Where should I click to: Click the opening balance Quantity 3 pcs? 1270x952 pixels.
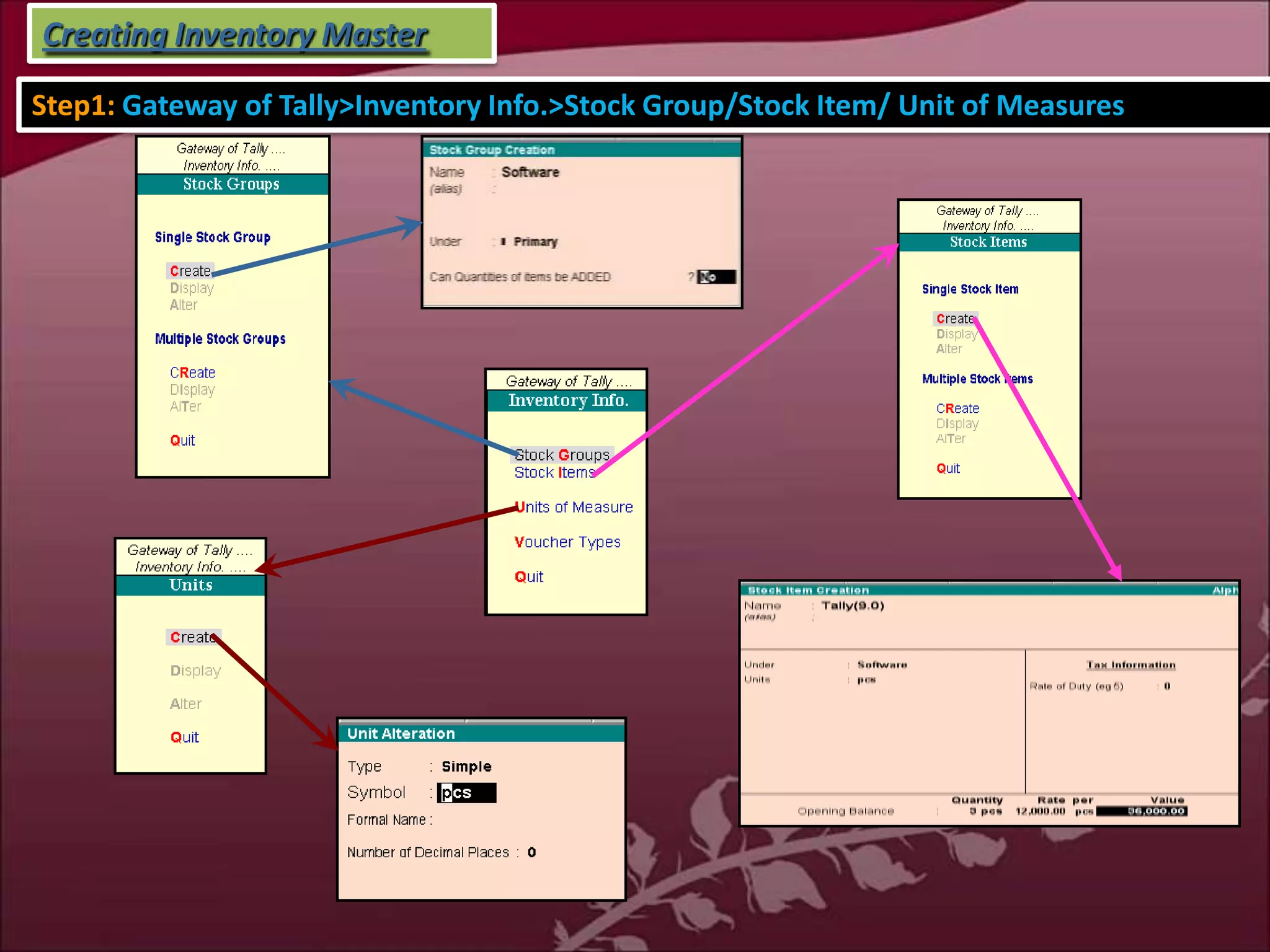click(x=985, y=811)
